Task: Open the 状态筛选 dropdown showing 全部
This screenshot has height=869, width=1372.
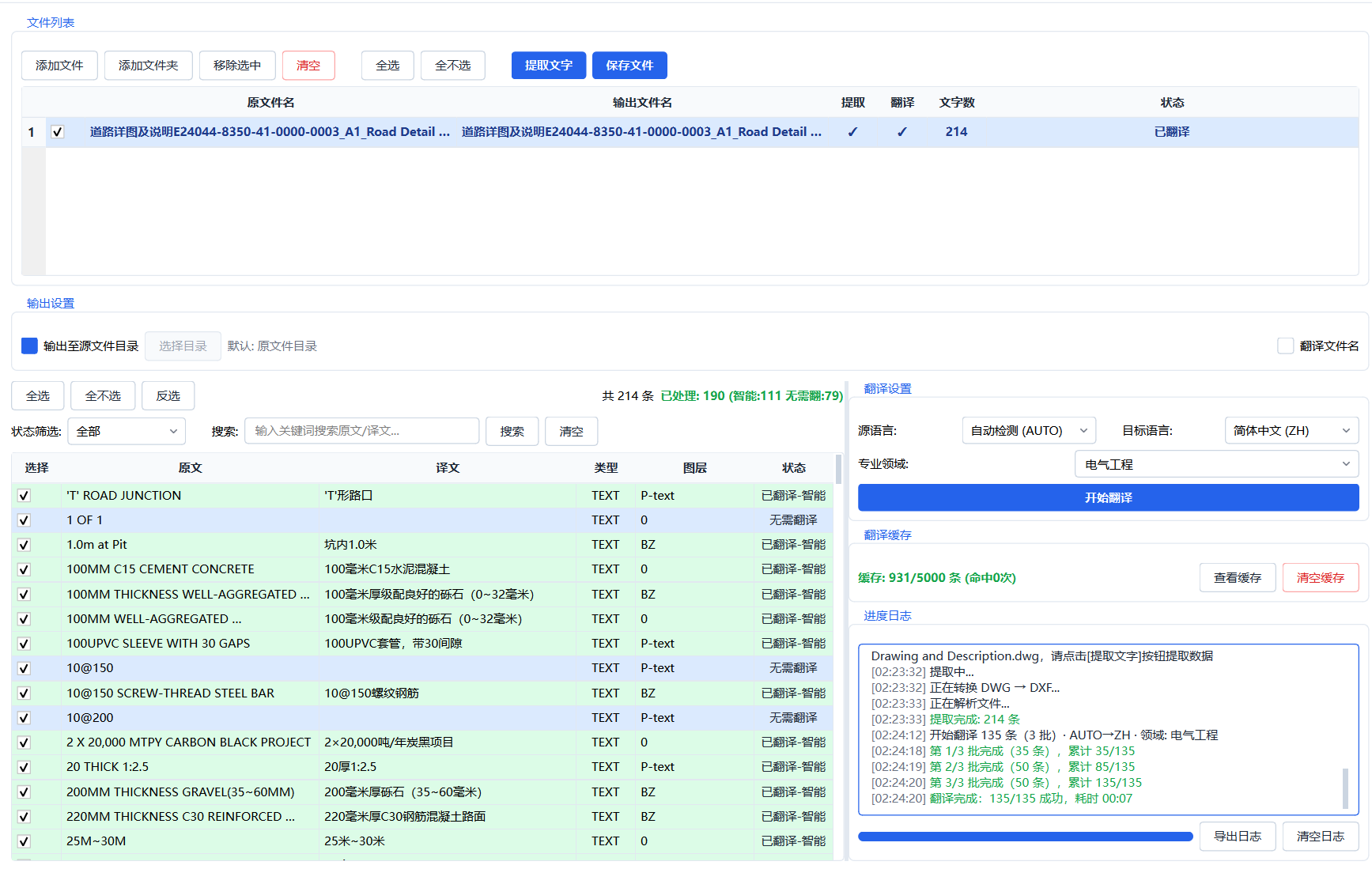Action: coord(127,431)
